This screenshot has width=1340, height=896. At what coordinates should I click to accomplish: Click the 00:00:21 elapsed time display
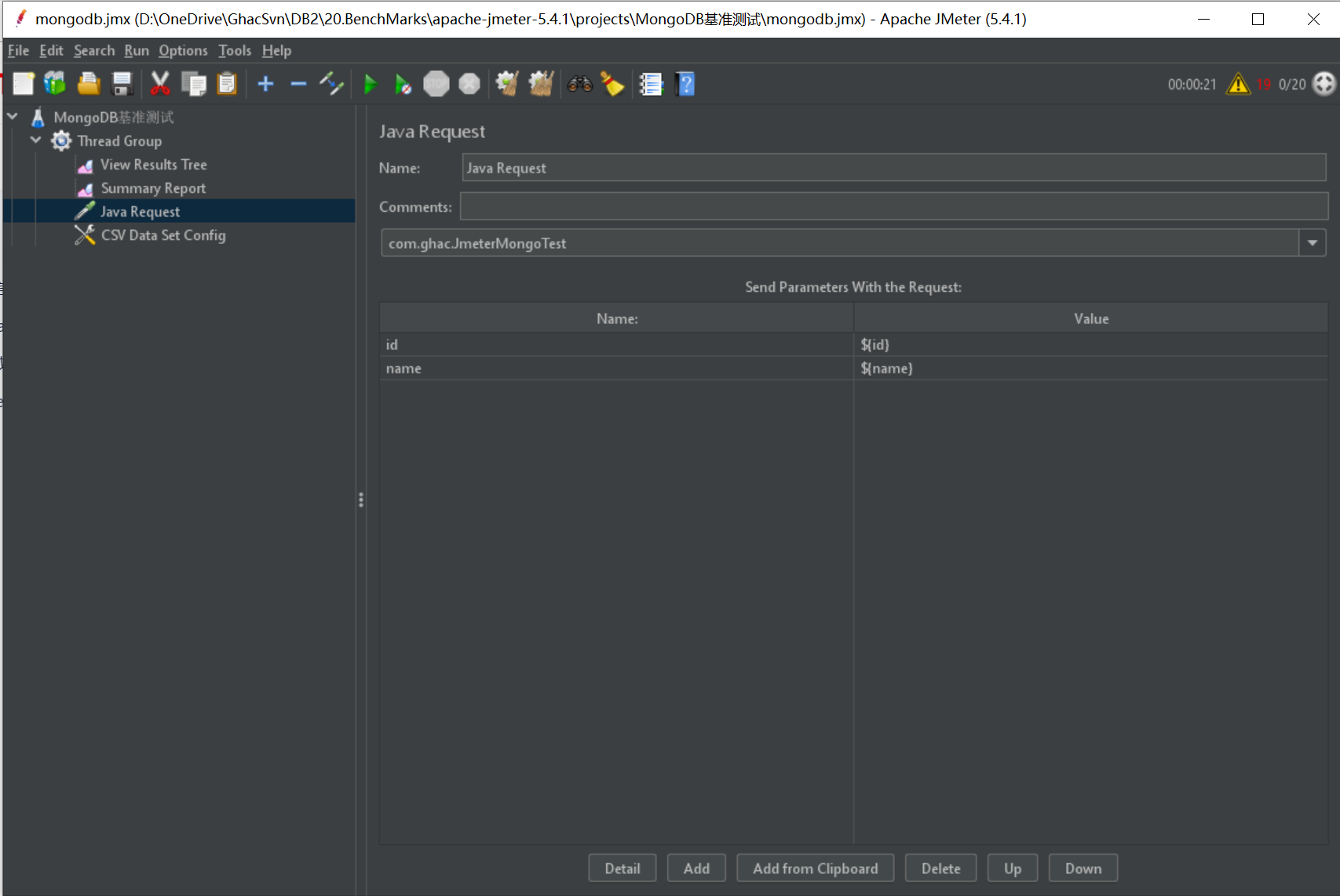coord(1192,84)
